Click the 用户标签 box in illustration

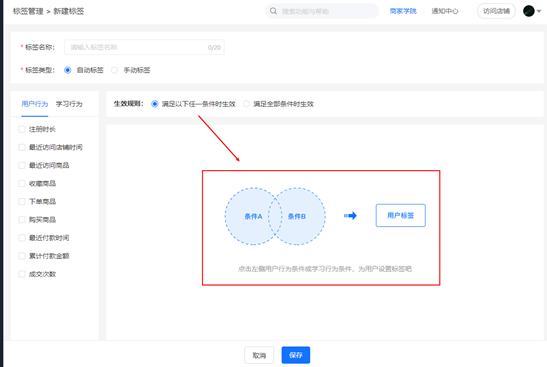pos(400,216)
